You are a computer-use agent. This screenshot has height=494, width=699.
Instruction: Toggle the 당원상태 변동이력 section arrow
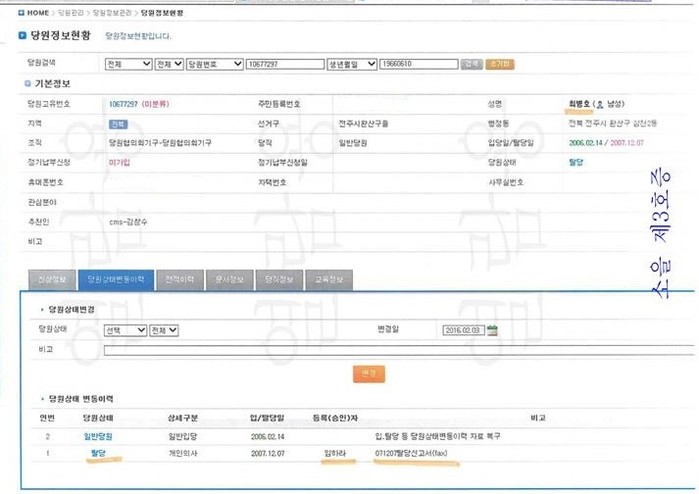point(30,399)
